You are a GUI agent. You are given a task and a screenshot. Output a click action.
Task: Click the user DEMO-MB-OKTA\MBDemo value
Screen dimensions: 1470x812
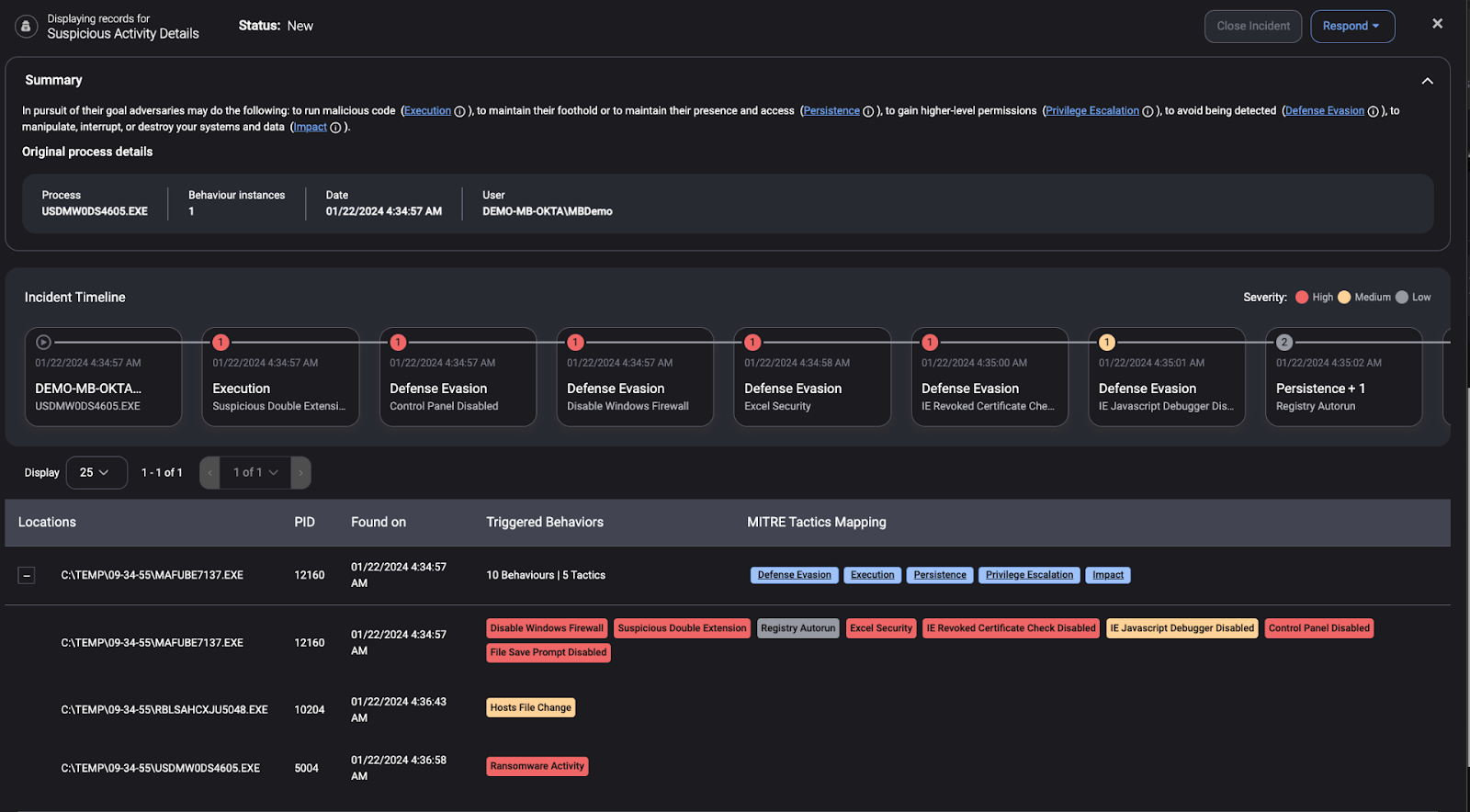click(x=548, y=212)
